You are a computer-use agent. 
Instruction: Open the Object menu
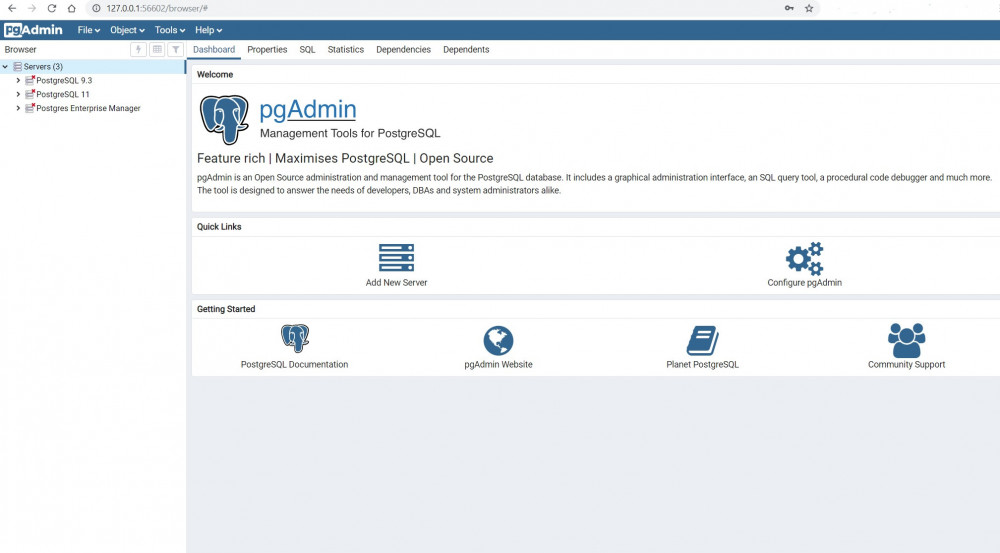[x=127, y=30]
